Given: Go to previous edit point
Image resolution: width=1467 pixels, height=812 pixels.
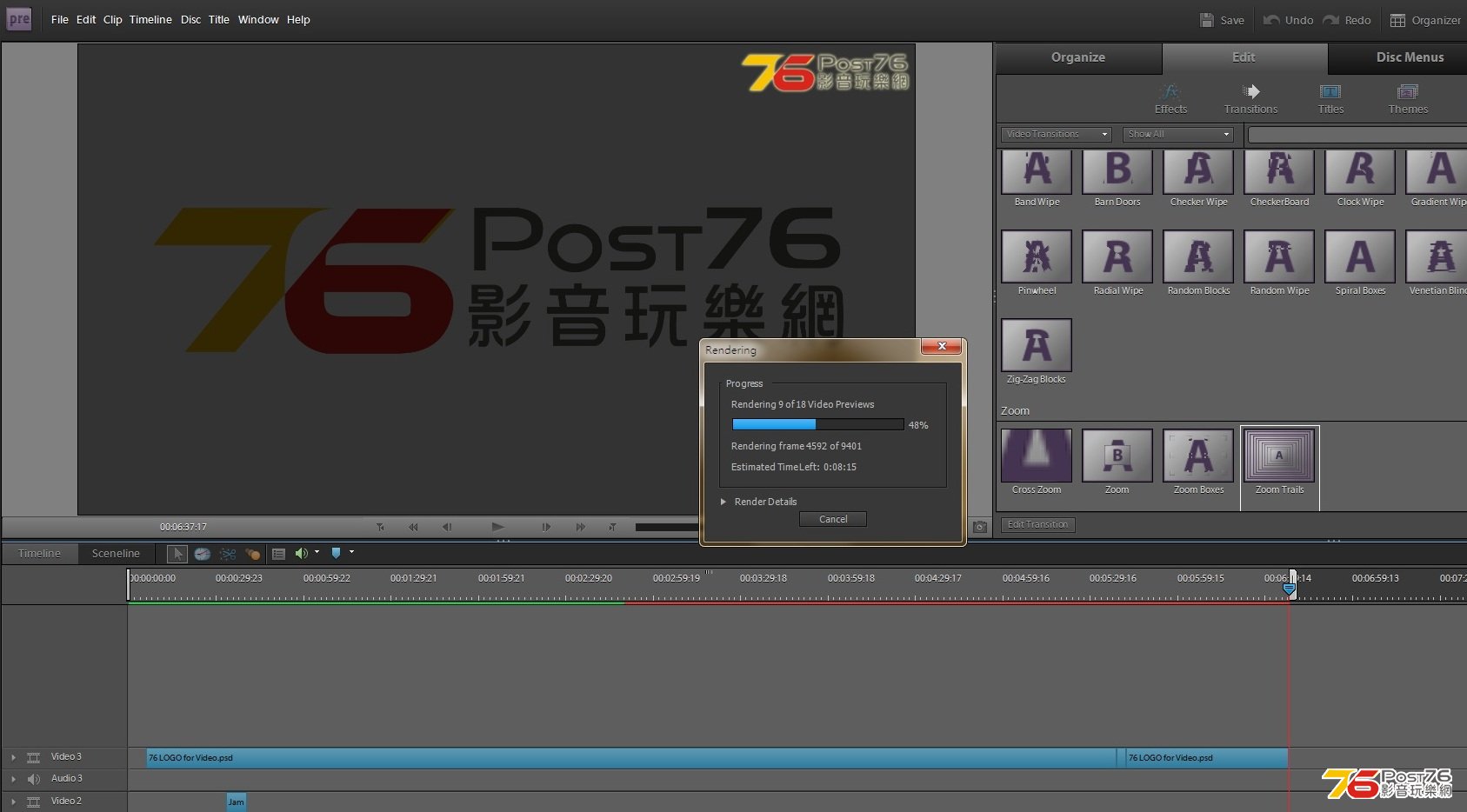Looking at the screenshot, I should click(x=380, y=527).
